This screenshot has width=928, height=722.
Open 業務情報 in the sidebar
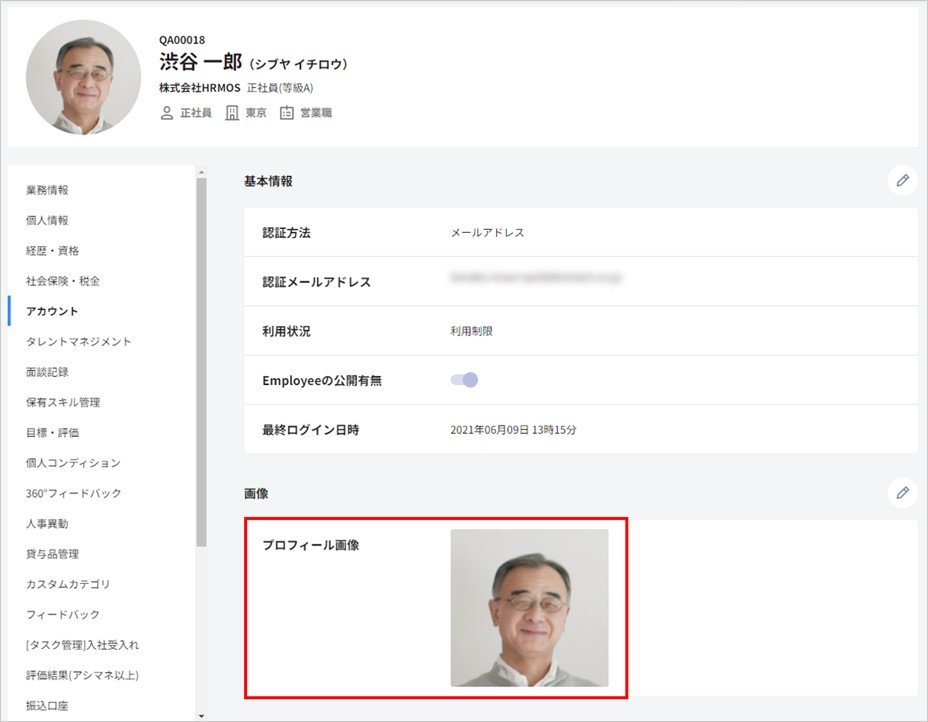47,190
